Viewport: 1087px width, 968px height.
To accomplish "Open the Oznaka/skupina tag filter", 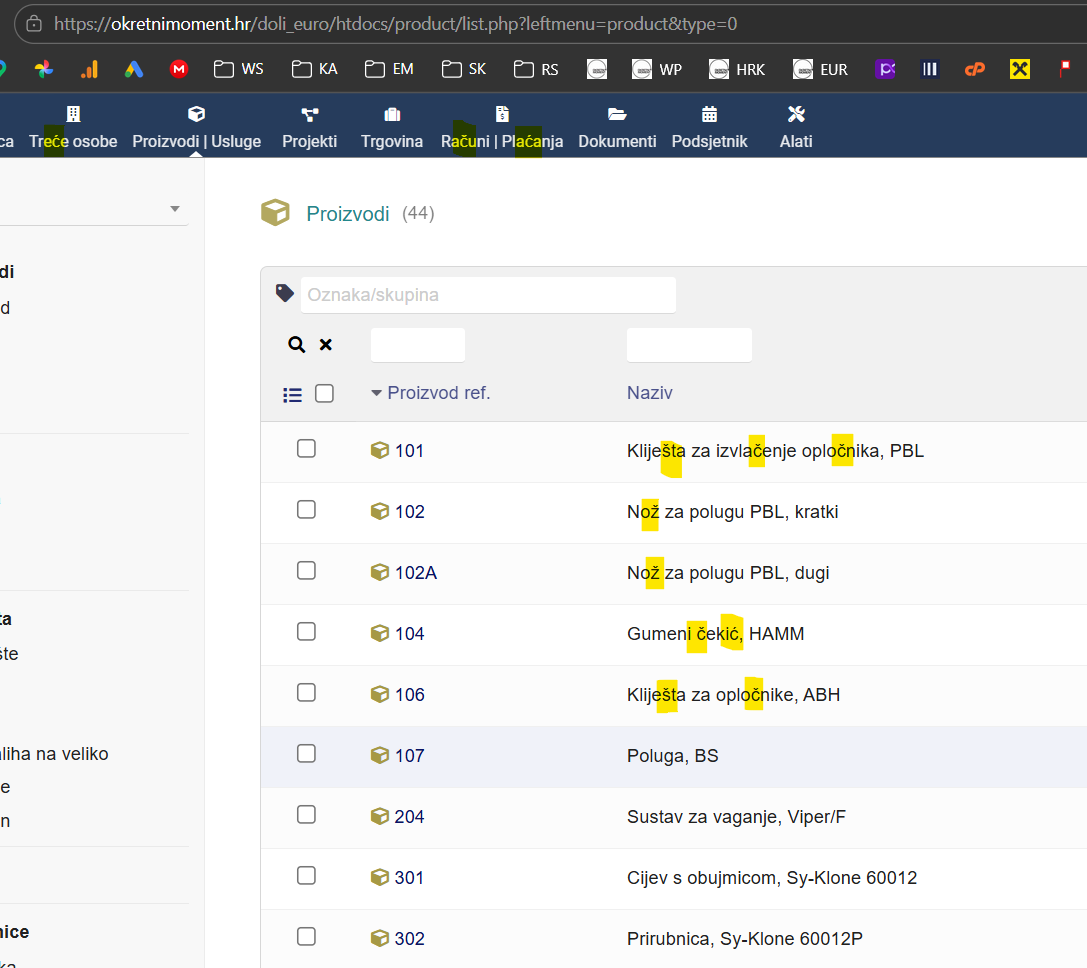I will [488, 295].
